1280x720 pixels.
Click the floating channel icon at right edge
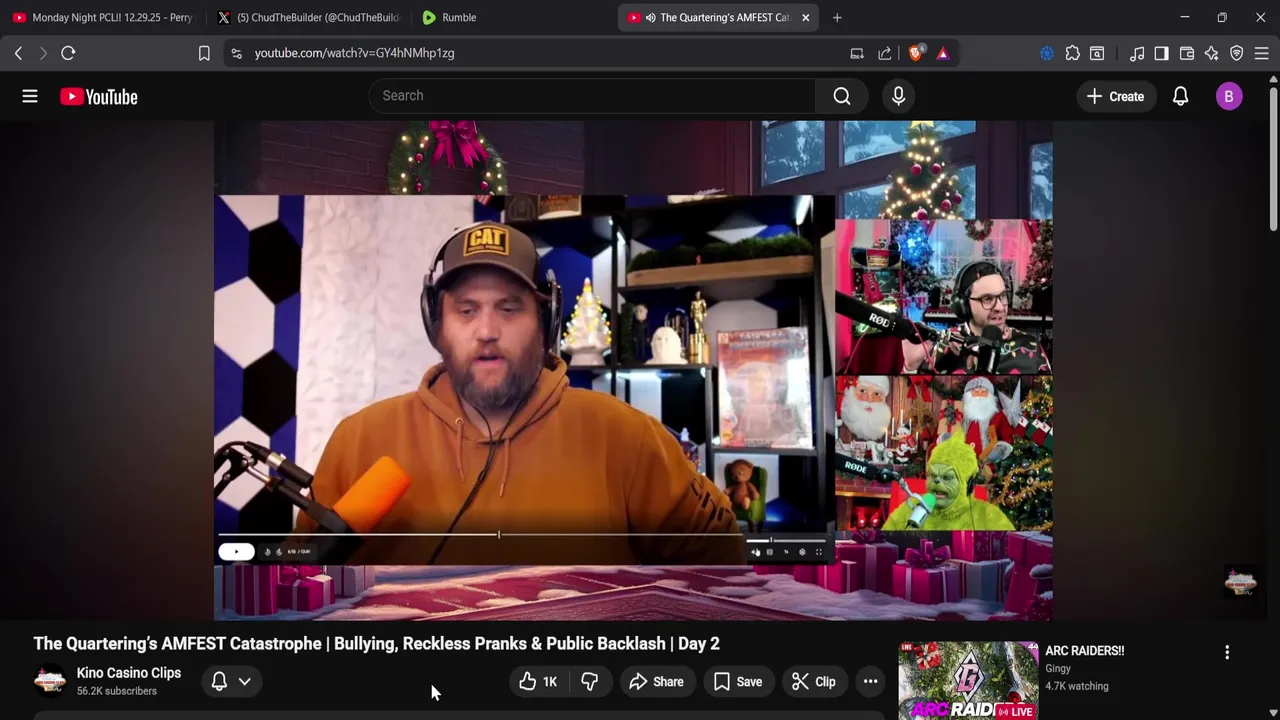pos(1241,582)
